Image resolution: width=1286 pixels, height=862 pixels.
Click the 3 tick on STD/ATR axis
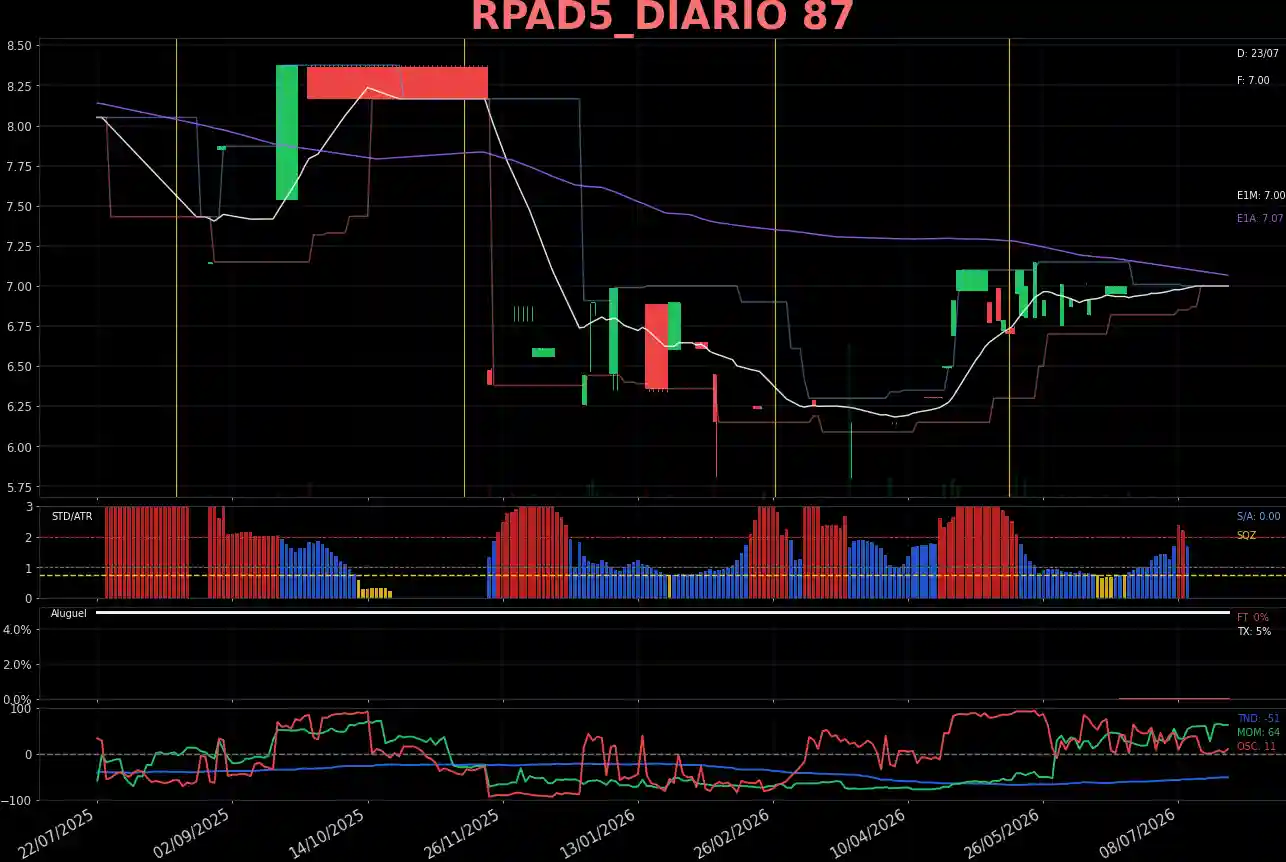(x=29, y=507)
